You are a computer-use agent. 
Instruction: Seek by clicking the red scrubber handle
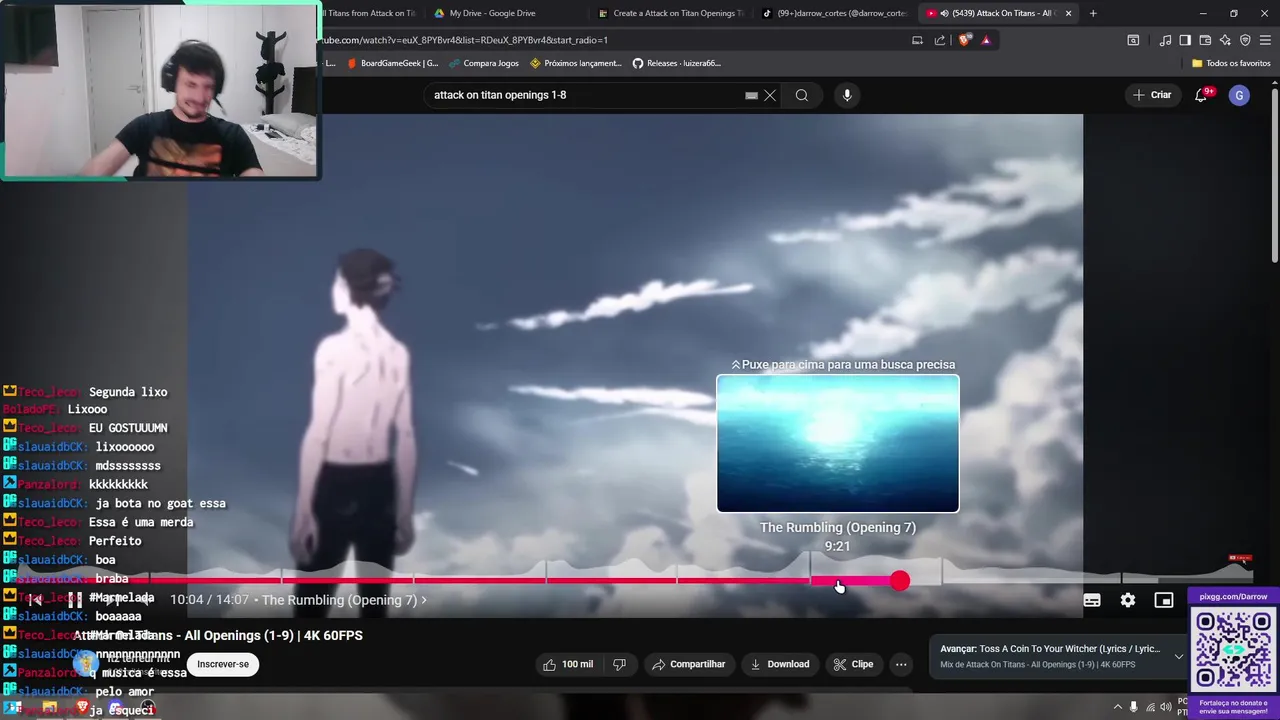(x=900, y=580)
